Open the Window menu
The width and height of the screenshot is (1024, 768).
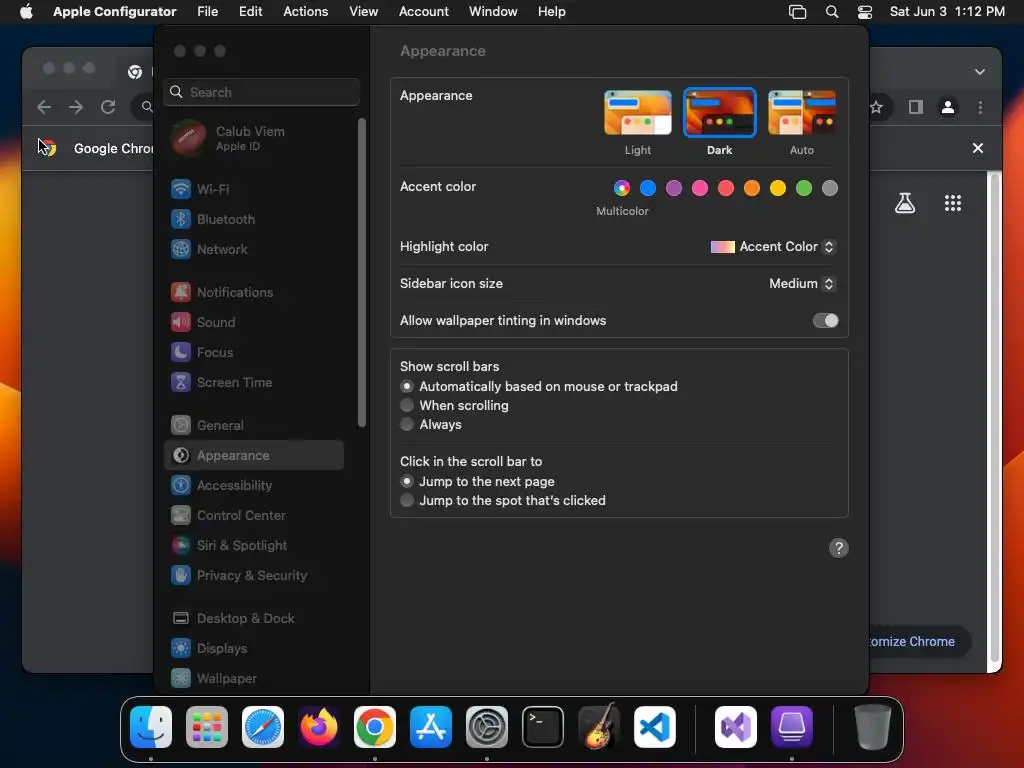coord(493,12)
